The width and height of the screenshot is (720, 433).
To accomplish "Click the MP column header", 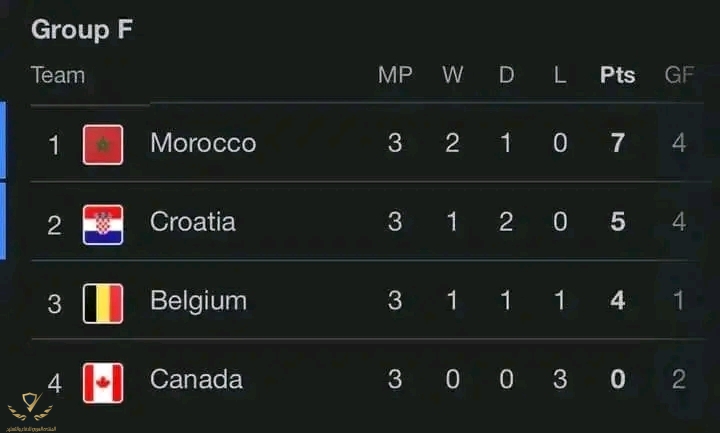I will (x=395, y=75).
